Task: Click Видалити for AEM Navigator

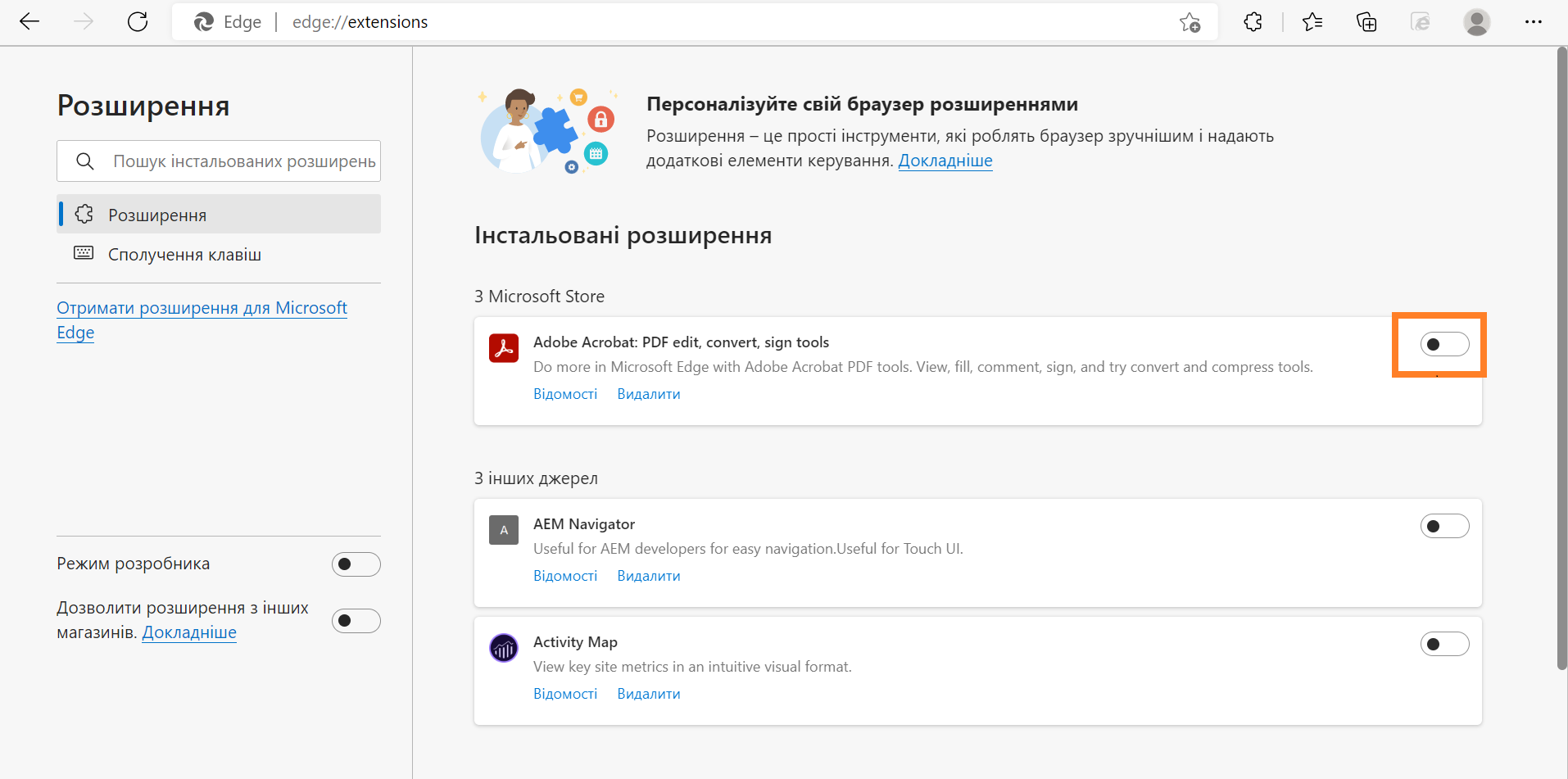Action: [648, 576]
